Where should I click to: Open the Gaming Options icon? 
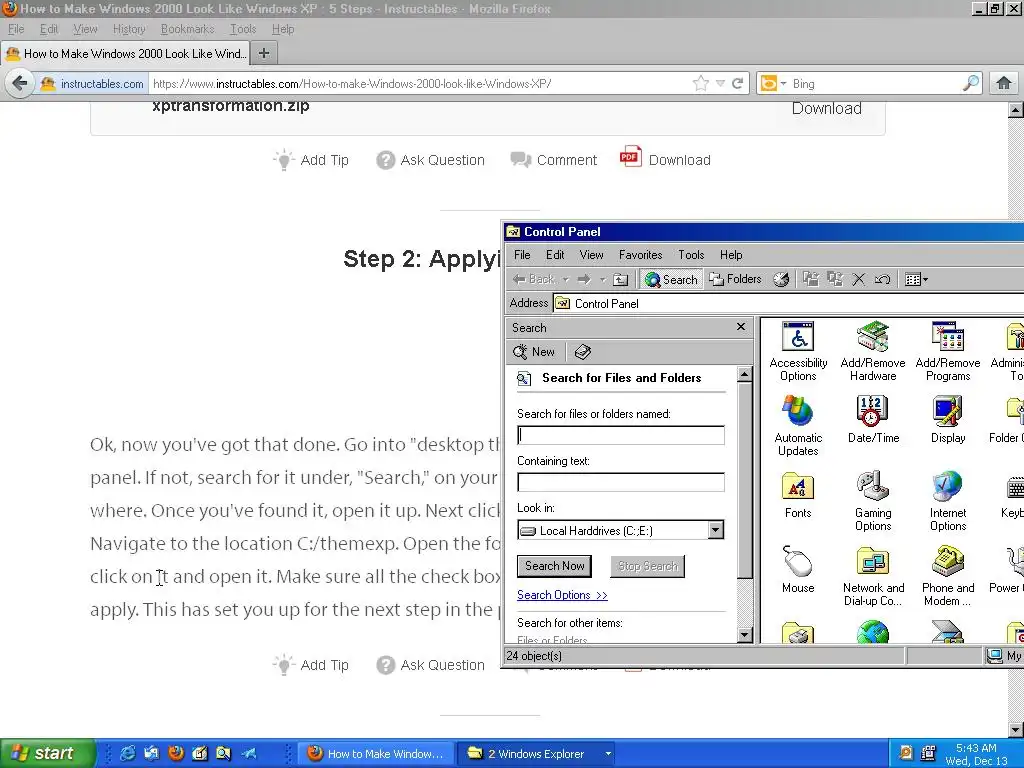tap(873, 501)
